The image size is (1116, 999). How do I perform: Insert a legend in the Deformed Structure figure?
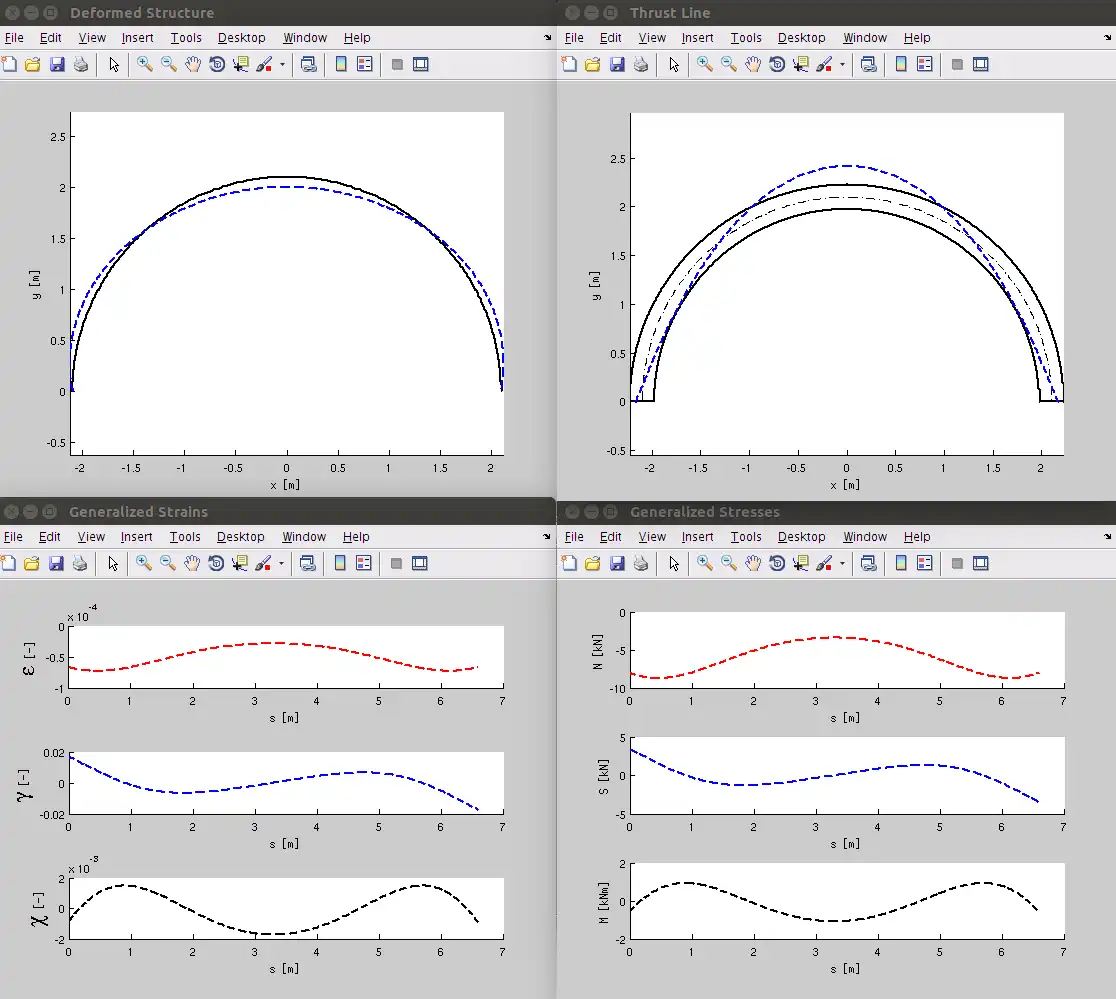pyautogui.click(x=364, y=64)
